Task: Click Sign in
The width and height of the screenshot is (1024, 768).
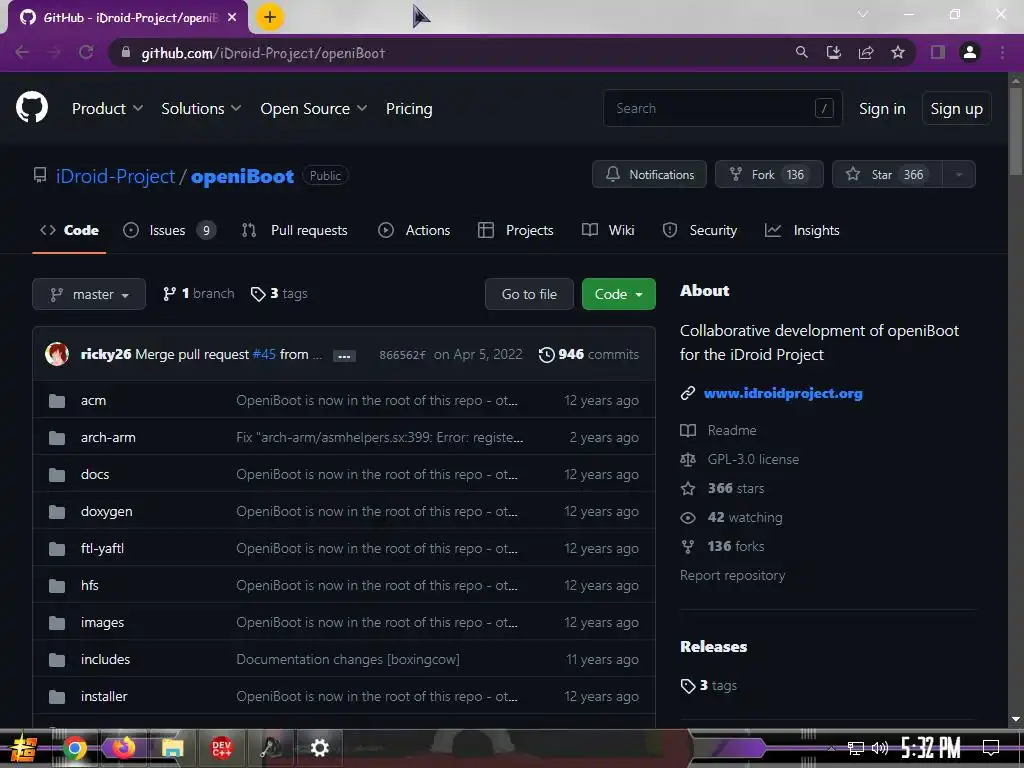Action: [882, 108]
